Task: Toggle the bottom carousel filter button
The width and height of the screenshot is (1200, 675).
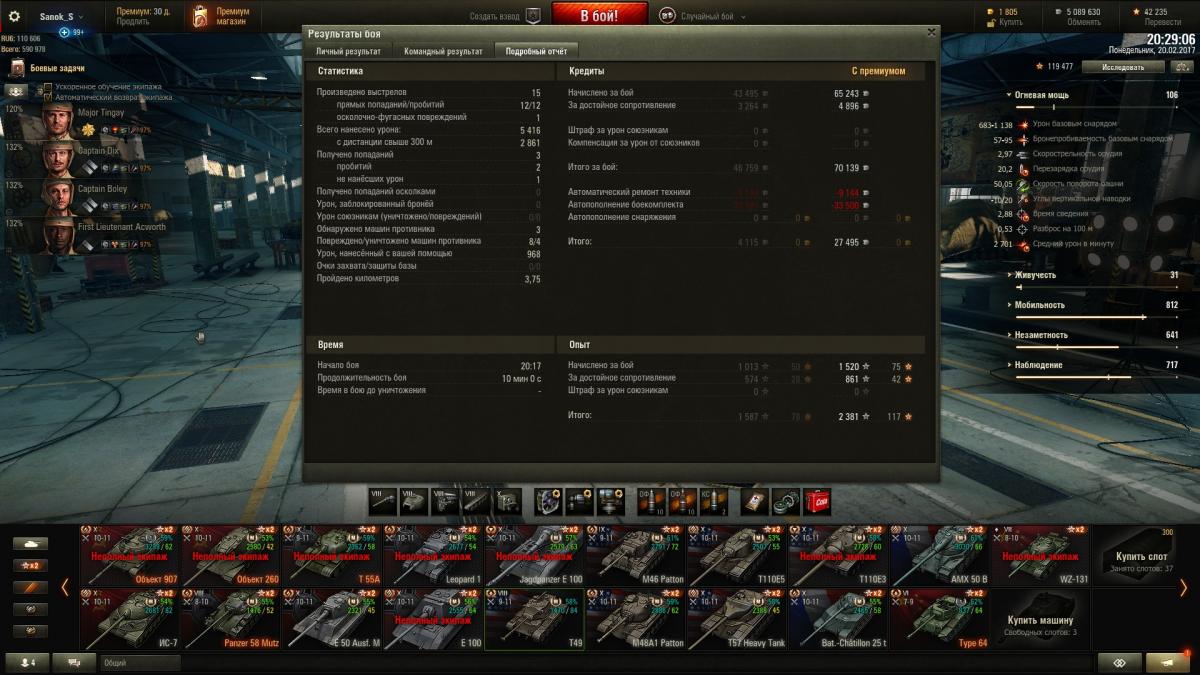Action: [30, 631]
